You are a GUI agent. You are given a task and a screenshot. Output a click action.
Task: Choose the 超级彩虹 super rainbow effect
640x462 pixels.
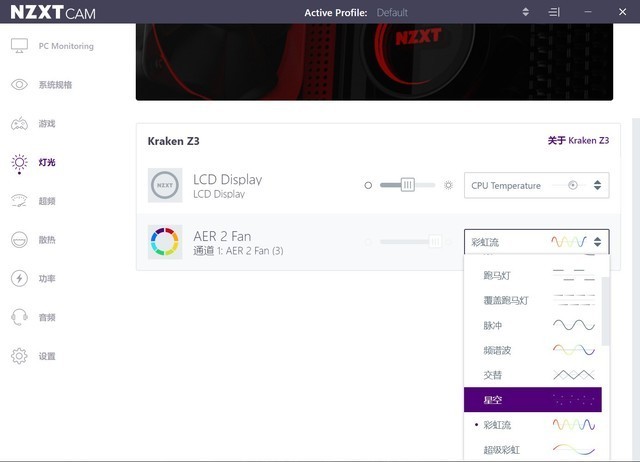pos(533,450)
